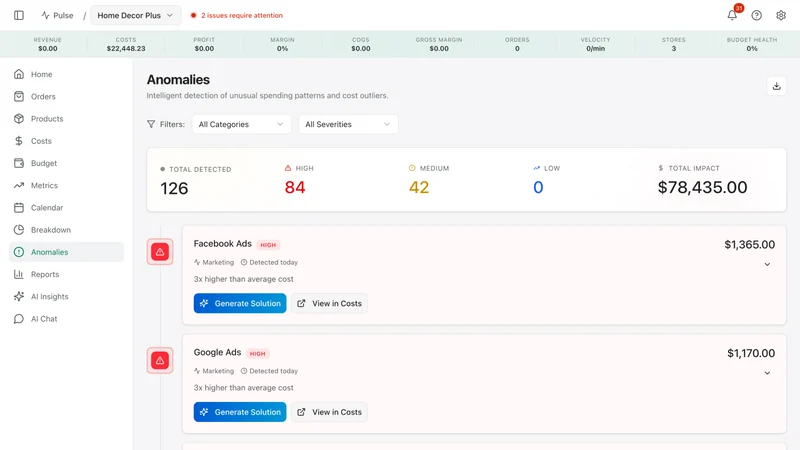This screenshot has width=800, height=450.
Task: Open the notifications bell
Action: (x=732, y=15)
